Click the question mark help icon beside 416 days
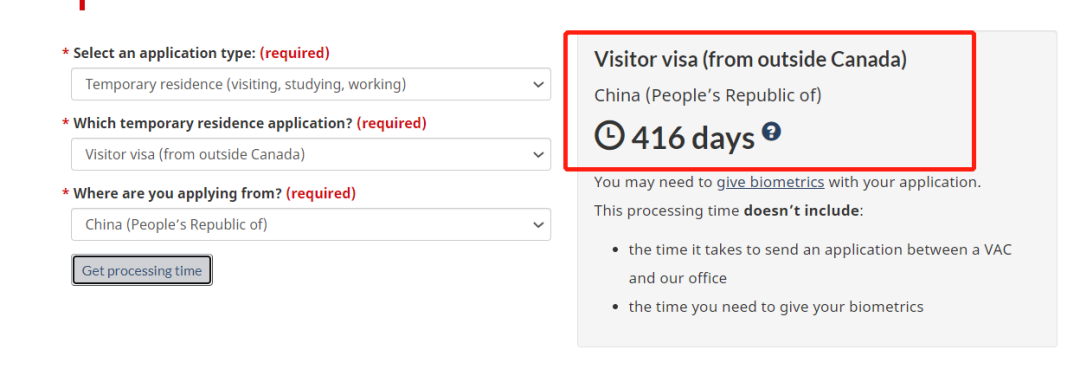 pyautogui.click(x=771, y=131)
